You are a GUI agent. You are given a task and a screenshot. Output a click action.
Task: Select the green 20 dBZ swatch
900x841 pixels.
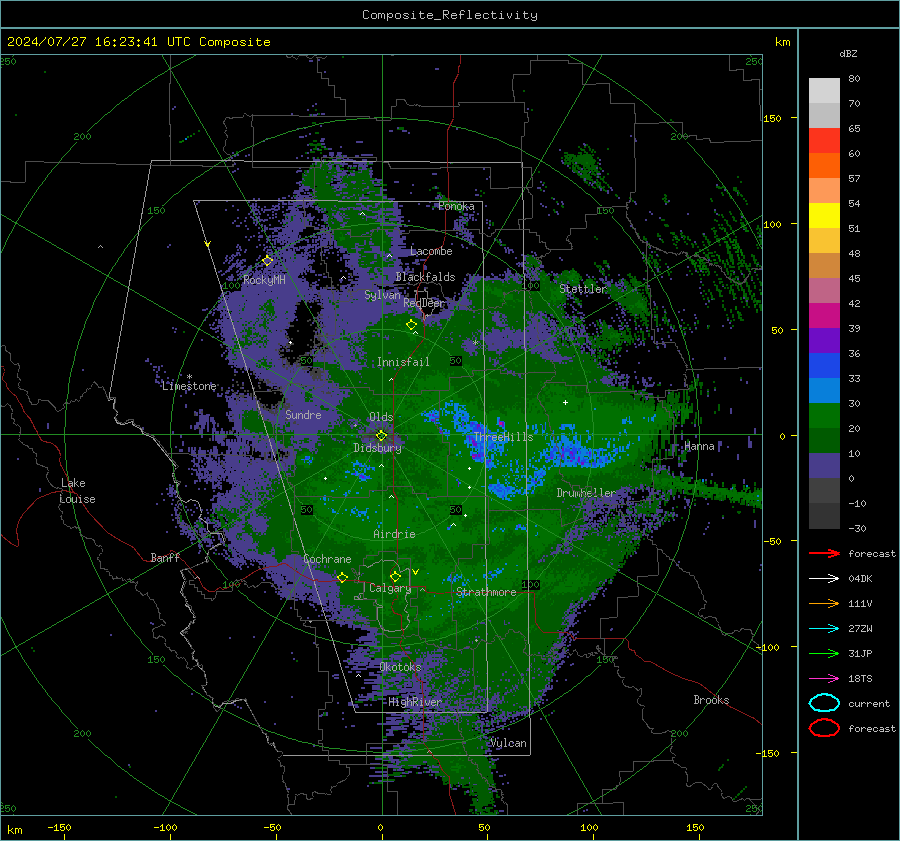[824, 415]
